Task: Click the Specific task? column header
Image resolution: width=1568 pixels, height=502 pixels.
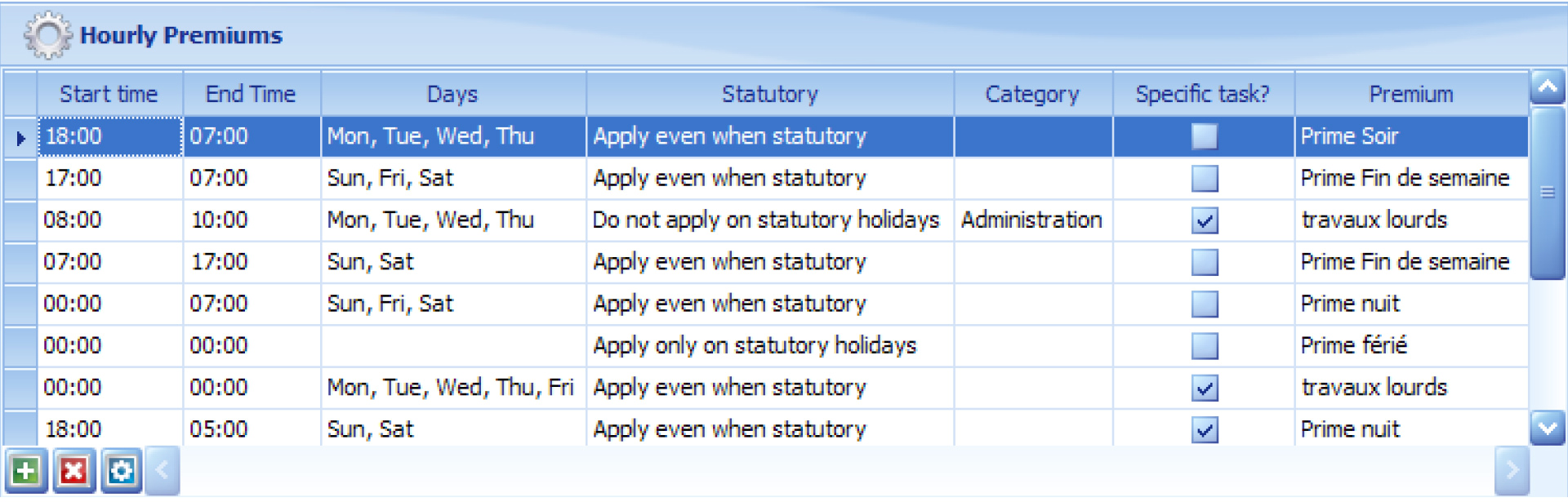Action: click(1204, 94)
